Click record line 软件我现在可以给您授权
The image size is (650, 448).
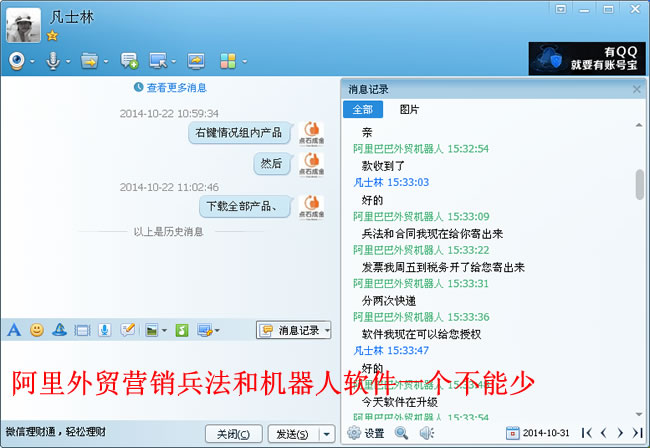(421, 334)
